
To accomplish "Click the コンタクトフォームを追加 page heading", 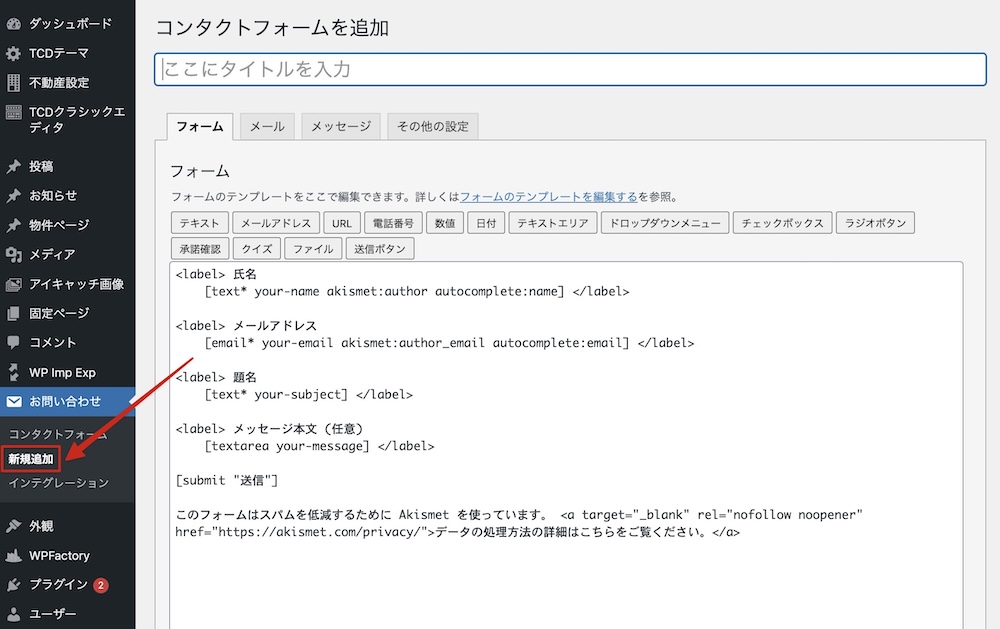I will pos(272,27).
